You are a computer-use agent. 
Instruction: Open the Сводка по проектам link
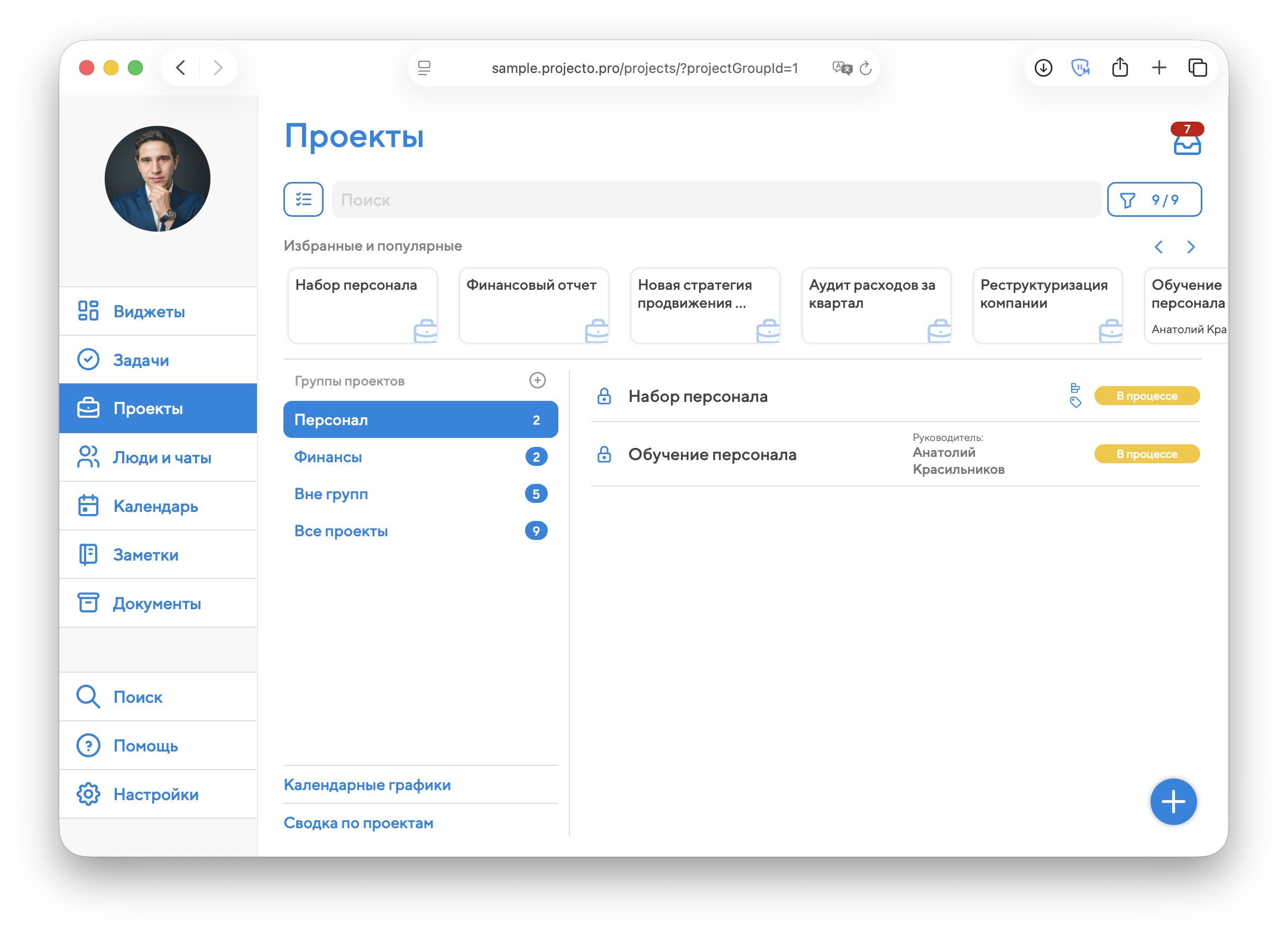tap(358, 822)
